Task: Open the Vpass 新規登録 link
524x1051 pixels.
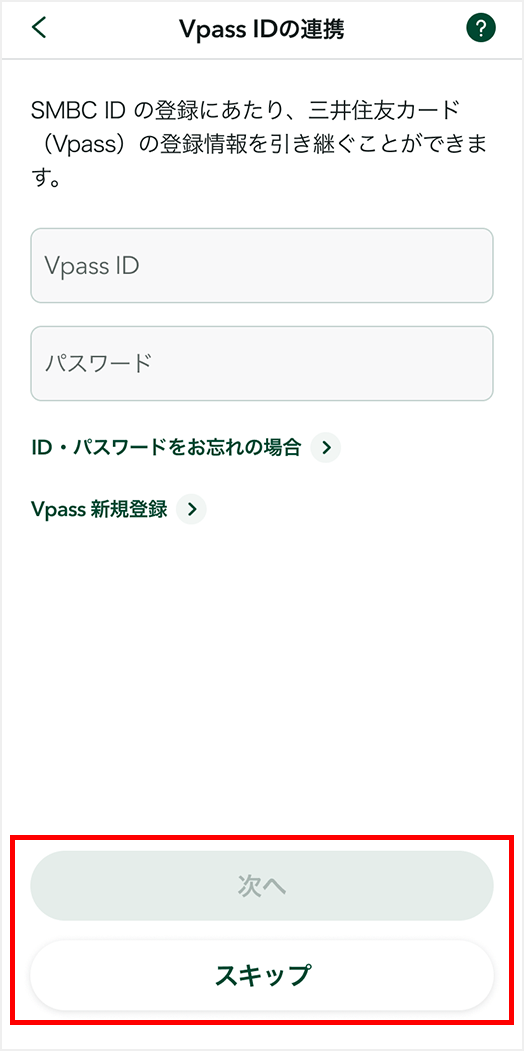Action: (x=99, y=509)
